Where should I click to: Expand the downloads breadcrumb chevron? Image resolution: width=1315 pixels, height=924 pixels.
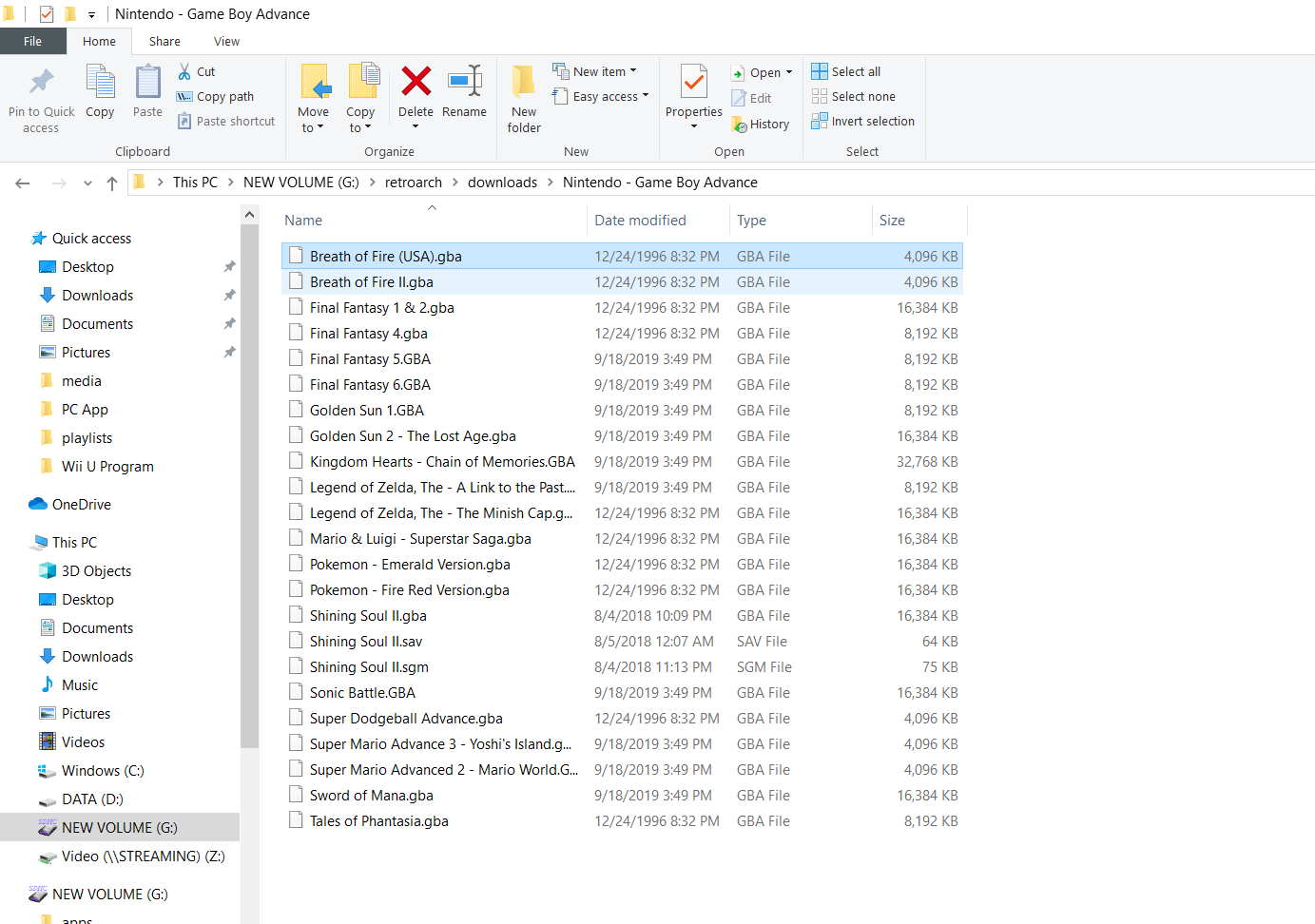coord(551,183)
